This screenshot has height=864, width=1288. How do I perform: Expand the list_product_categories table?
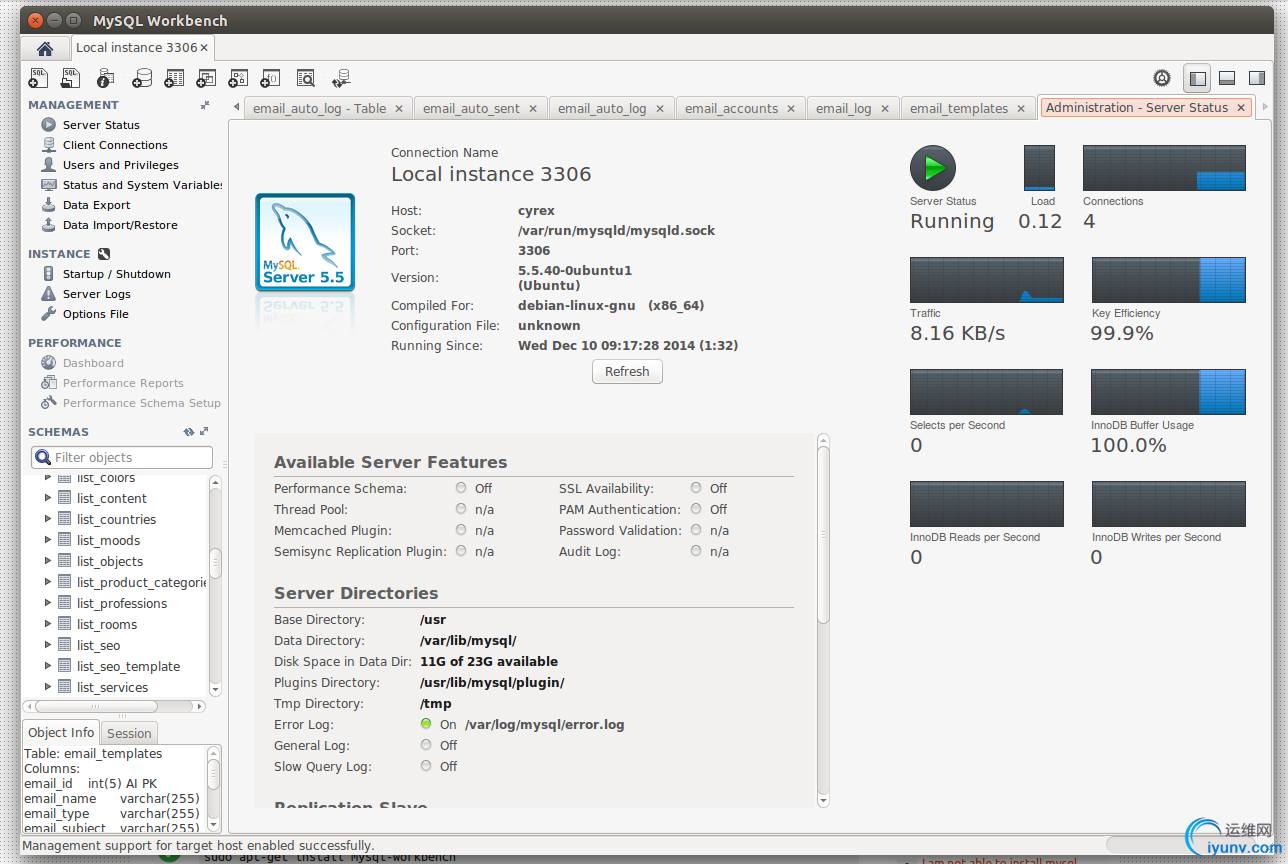pyautogui.click(x=47, y=582)
